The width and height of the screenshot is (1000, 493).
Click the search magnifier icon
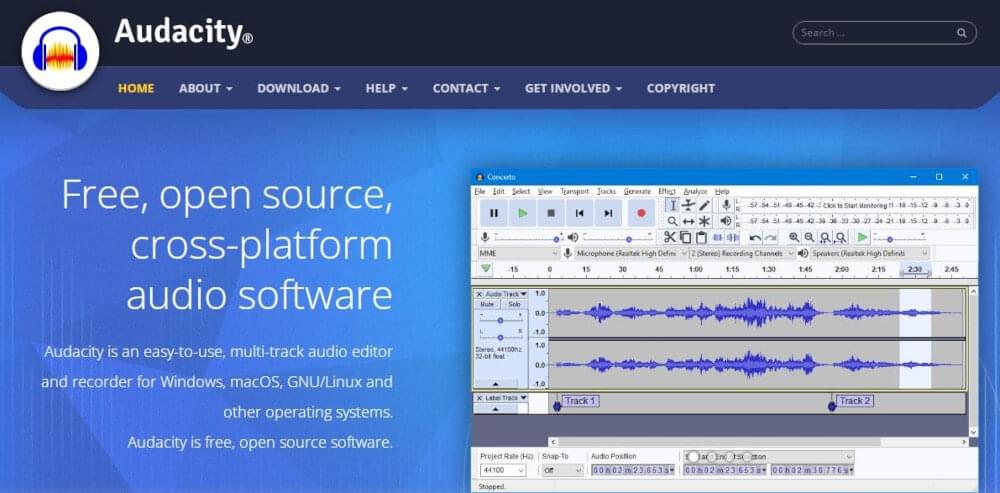(962, 33)
